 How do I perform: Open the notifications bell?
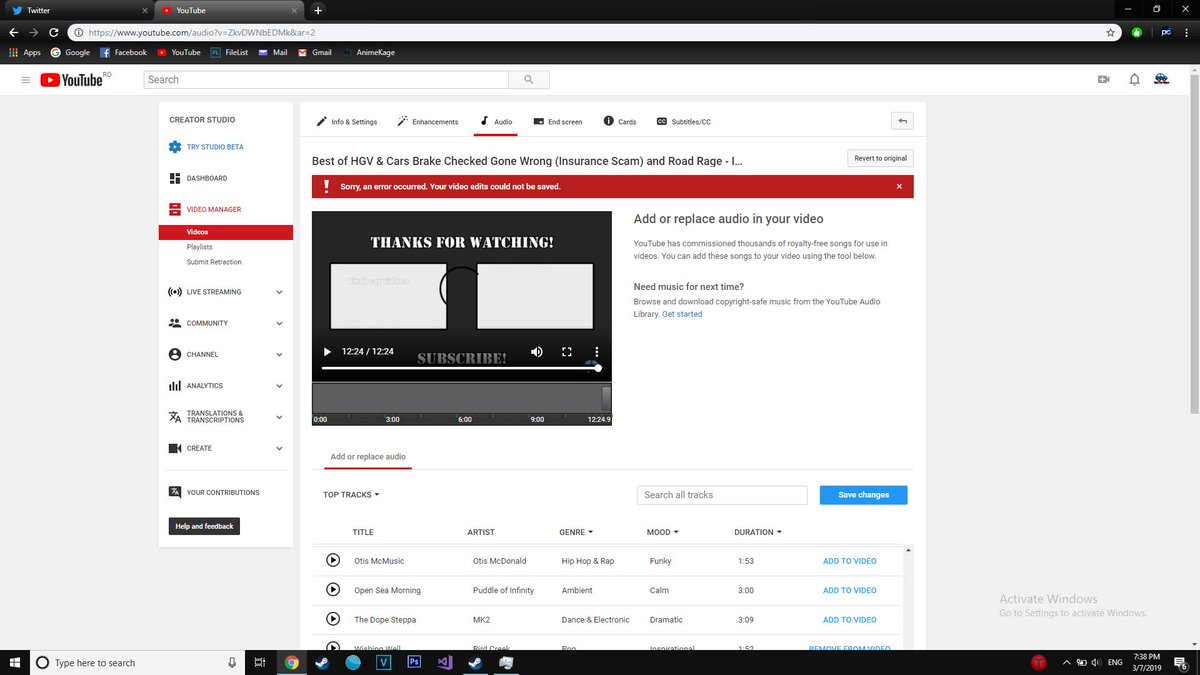point(1134,79)
